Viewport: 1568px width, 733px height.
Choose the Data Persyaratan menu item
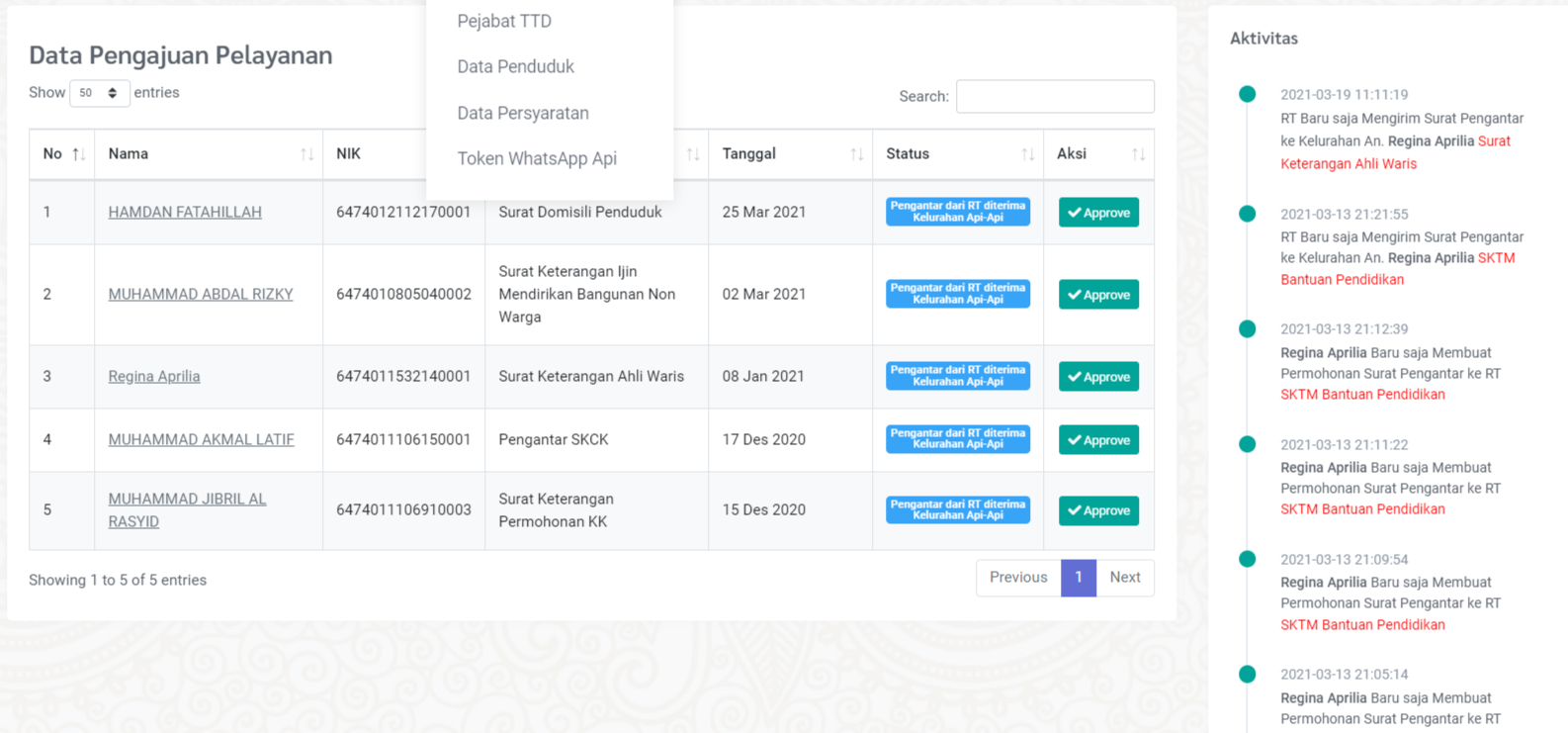(x=523, y=113)
